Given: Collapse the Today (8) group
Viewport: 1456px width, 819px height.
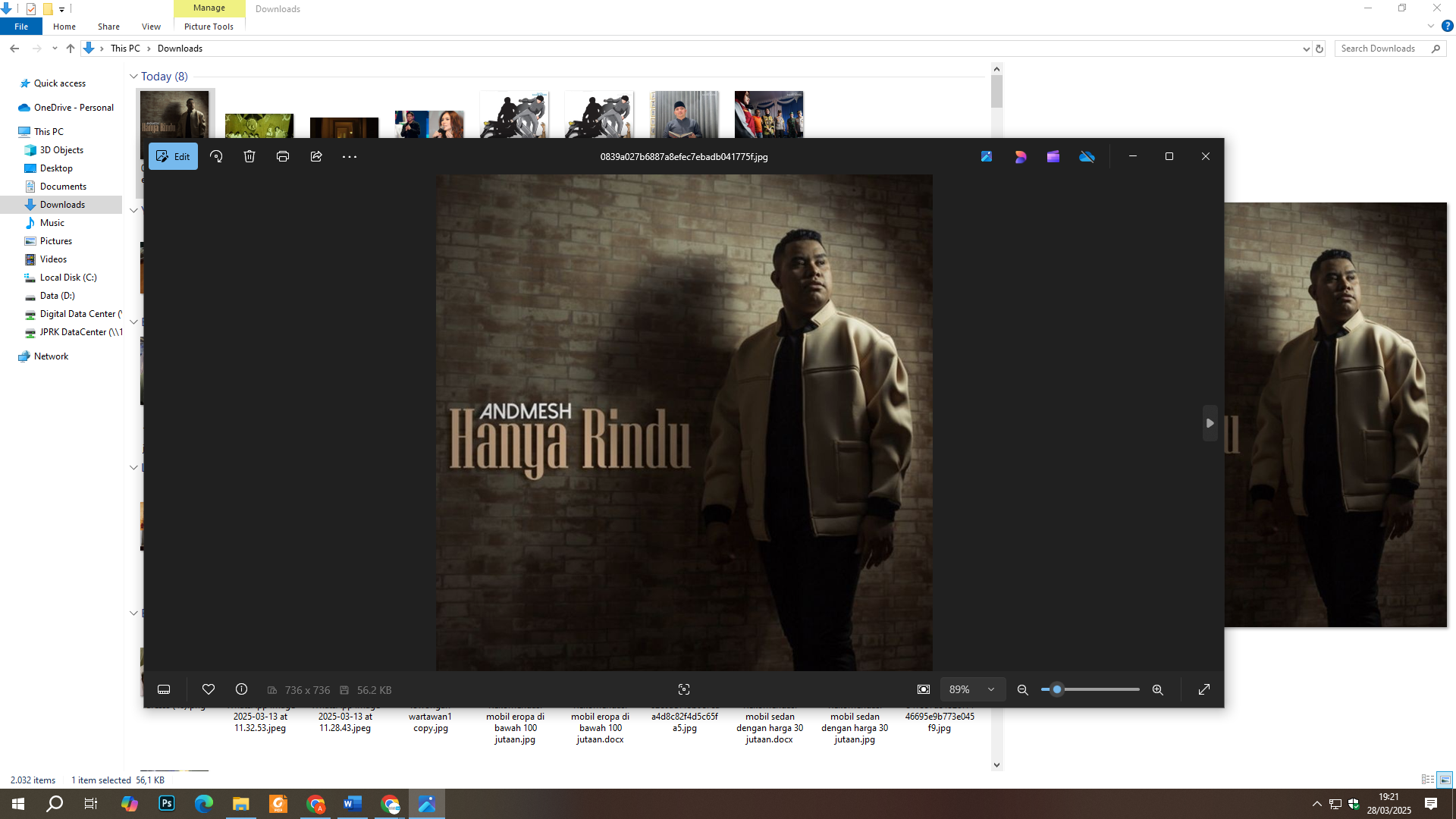Looking at the screenshot, I should pyautogui.click(x=133, y=77).
